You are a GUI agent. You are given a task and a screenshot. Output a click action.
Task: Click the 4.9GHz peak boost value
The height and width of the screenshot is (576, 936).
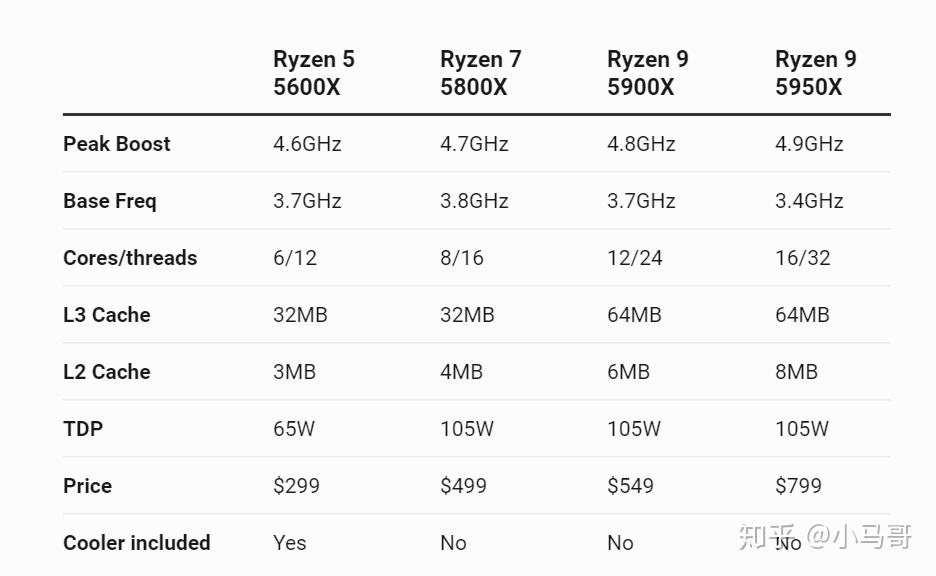tap(809, 144)
